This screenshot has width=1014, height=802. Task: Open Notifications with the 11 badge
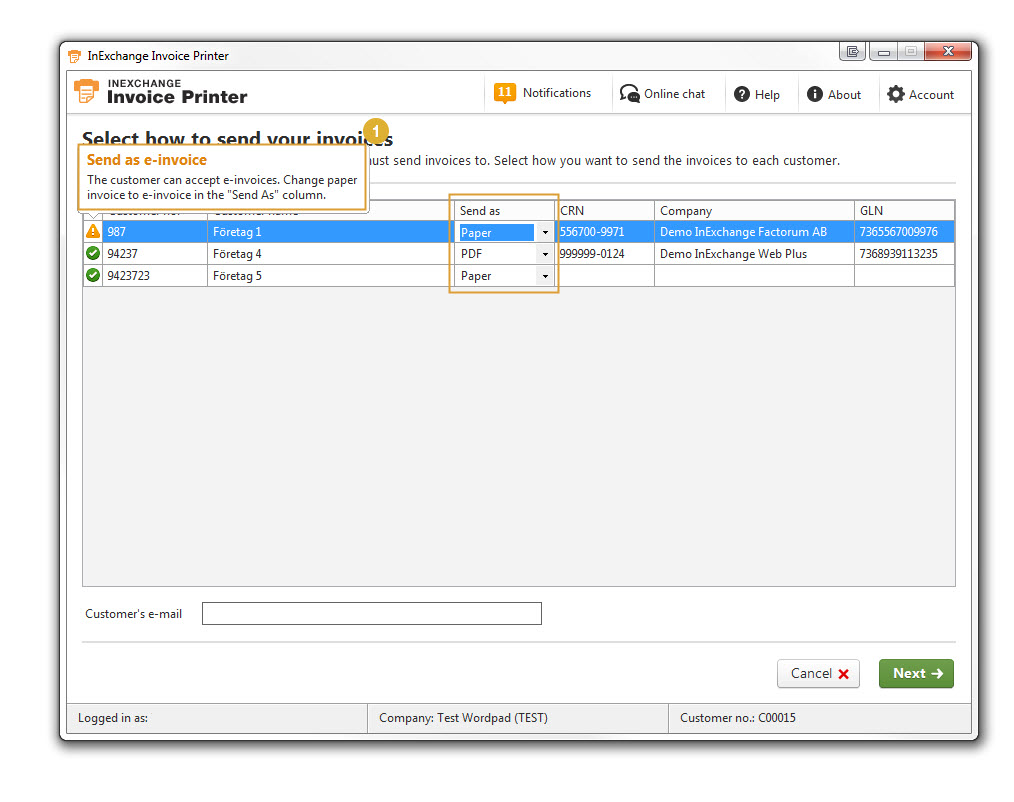click(x=543, y=93)
